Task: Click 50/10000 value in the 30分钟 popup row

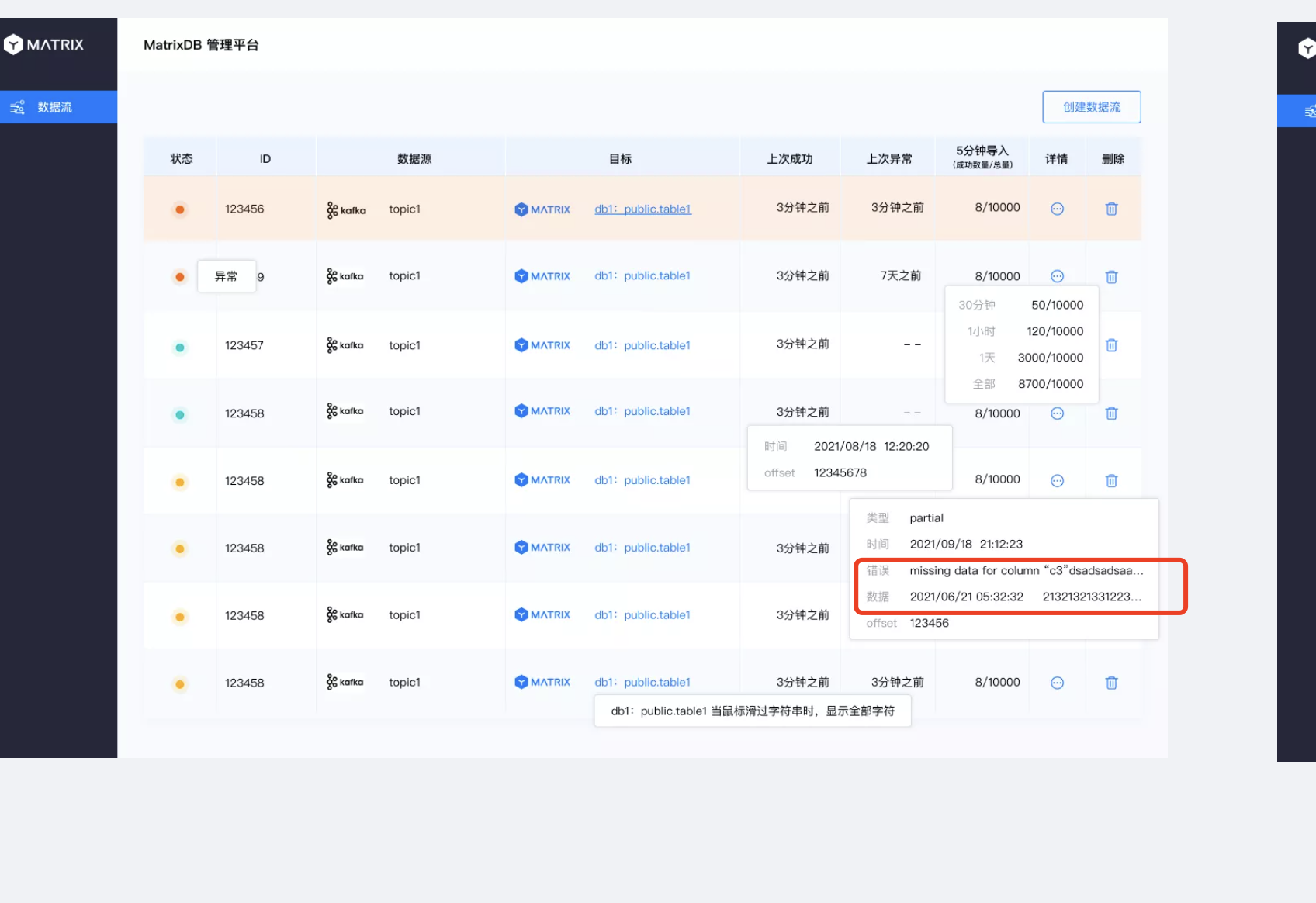Action: tap(1057, 305)
